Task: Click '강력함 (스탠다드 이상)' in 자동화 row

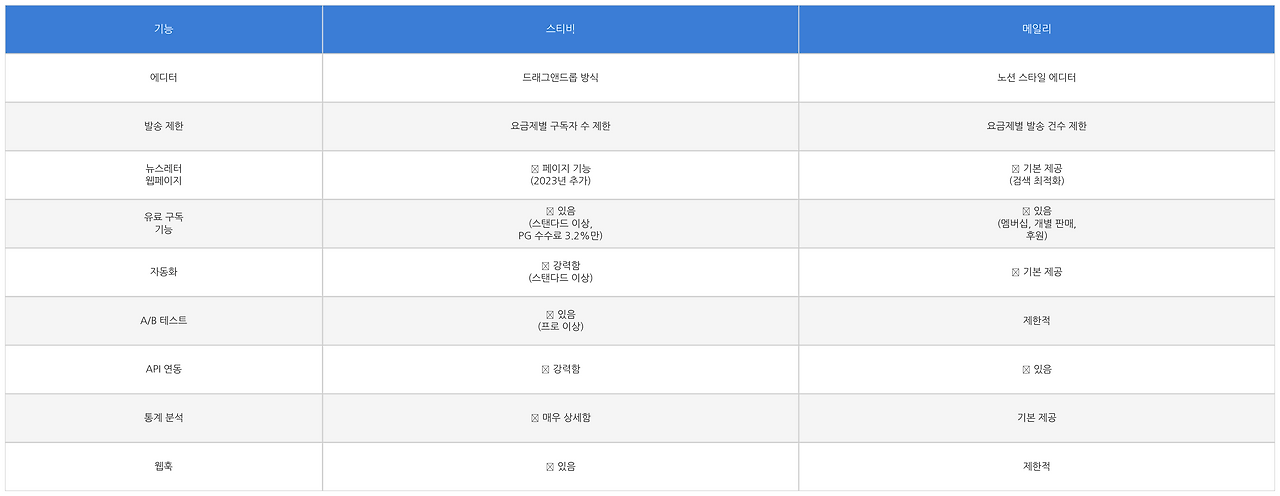Action: pyautogui.click(x=560, y=272)
